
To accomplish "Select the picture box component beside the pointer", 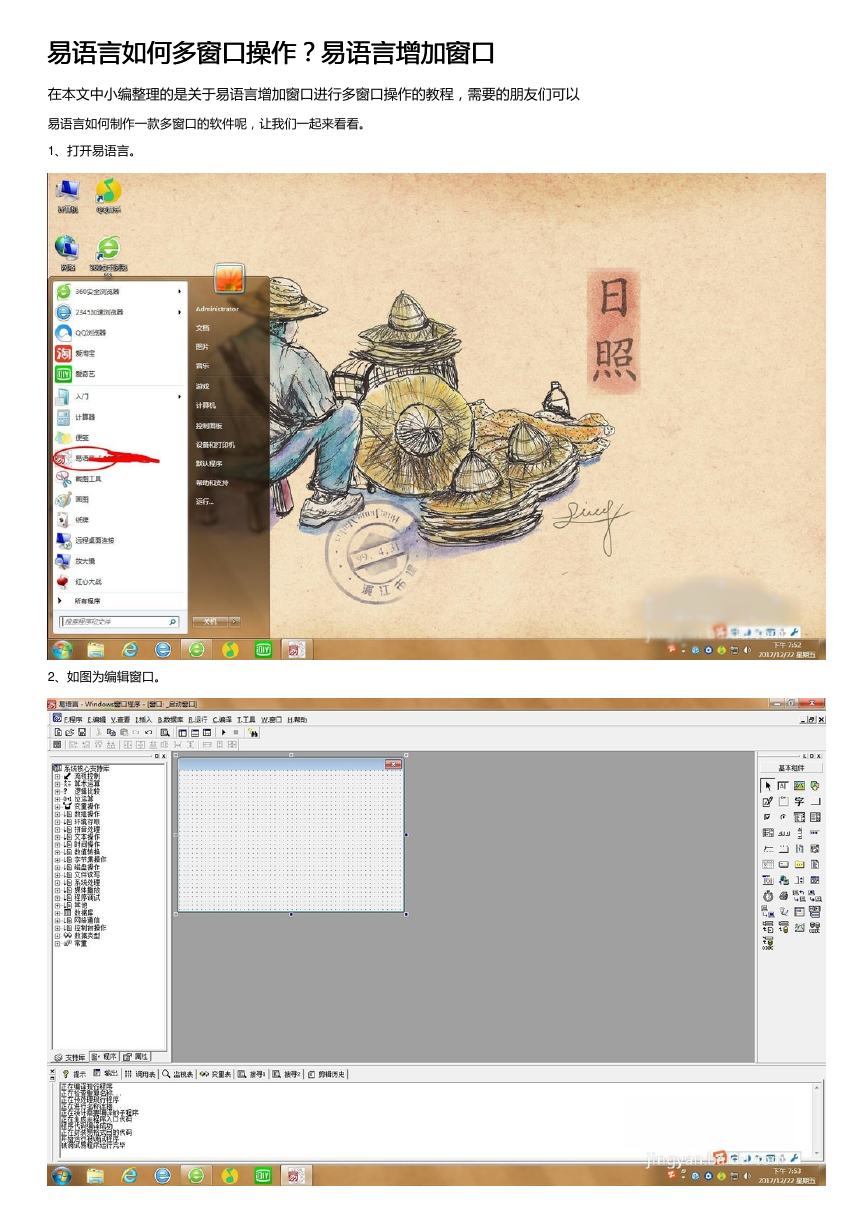I will coord(799,786).
